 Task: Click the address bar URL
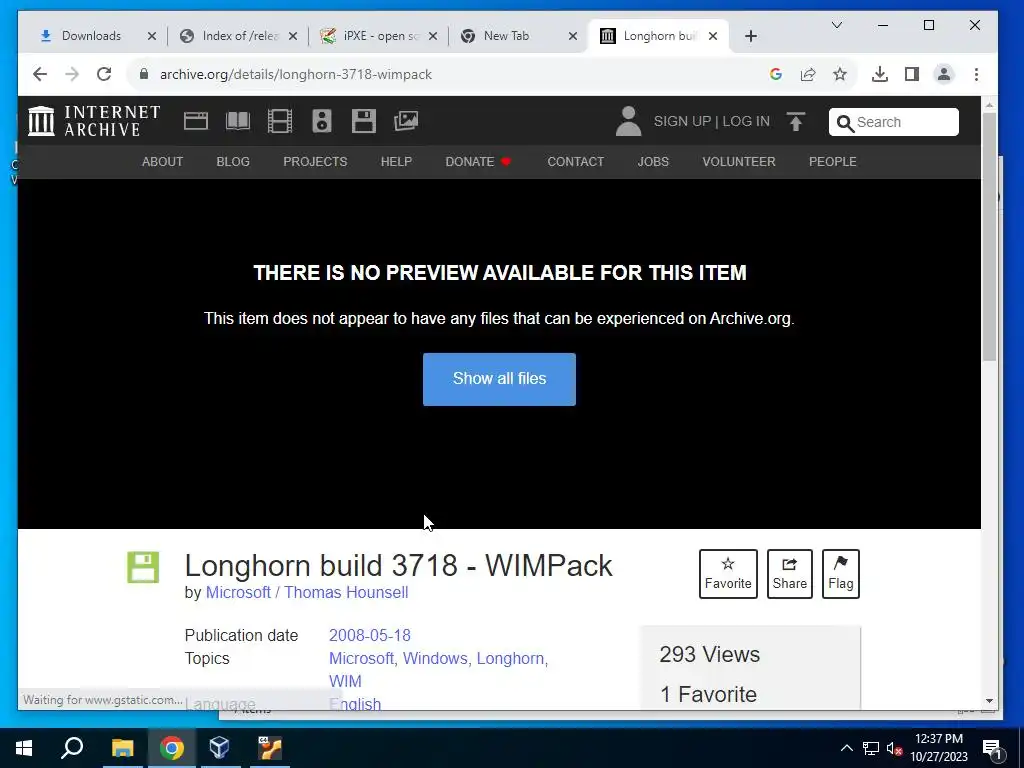(296, 74)
